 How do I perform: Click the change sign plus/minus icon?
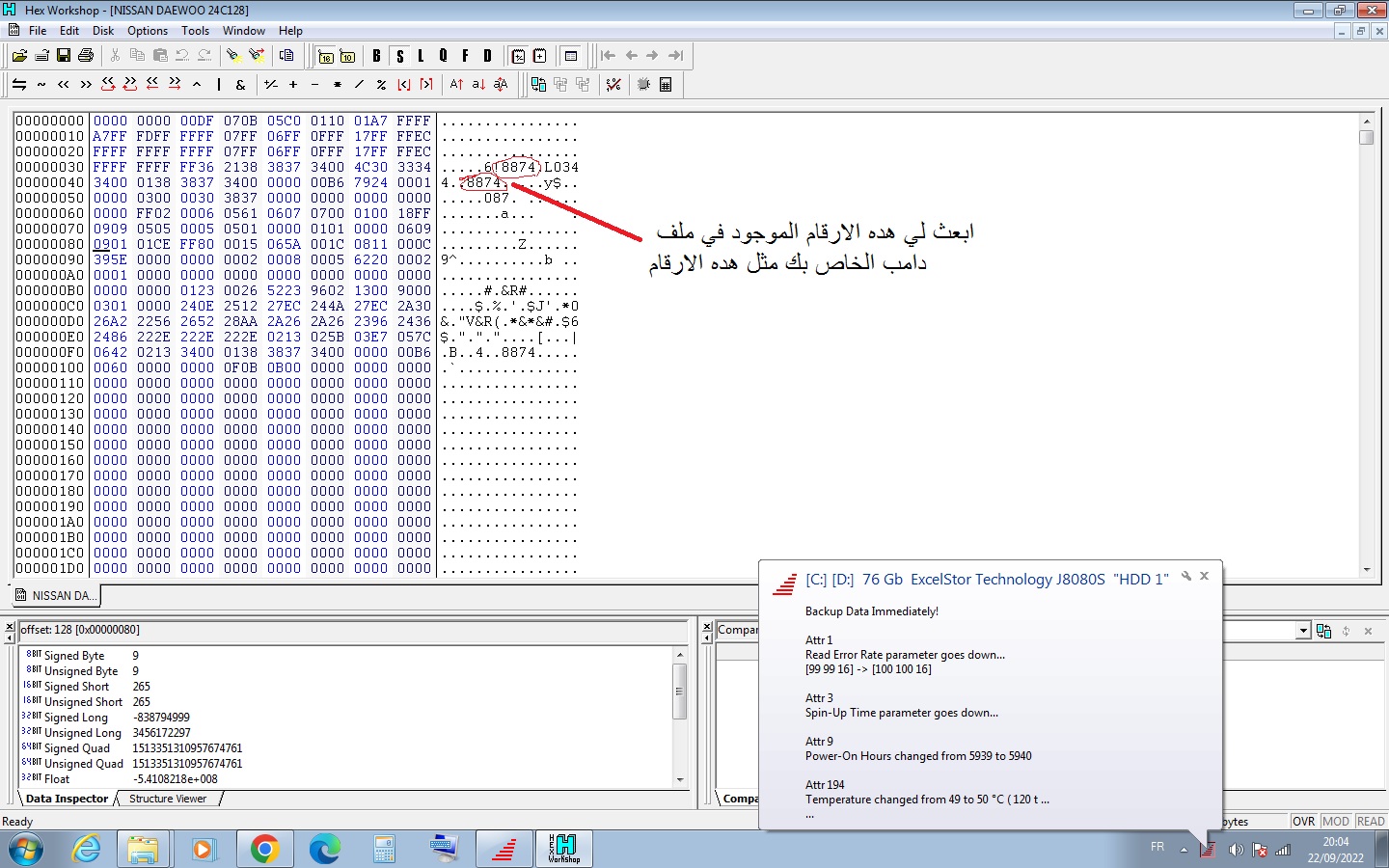tap(271, 85)
